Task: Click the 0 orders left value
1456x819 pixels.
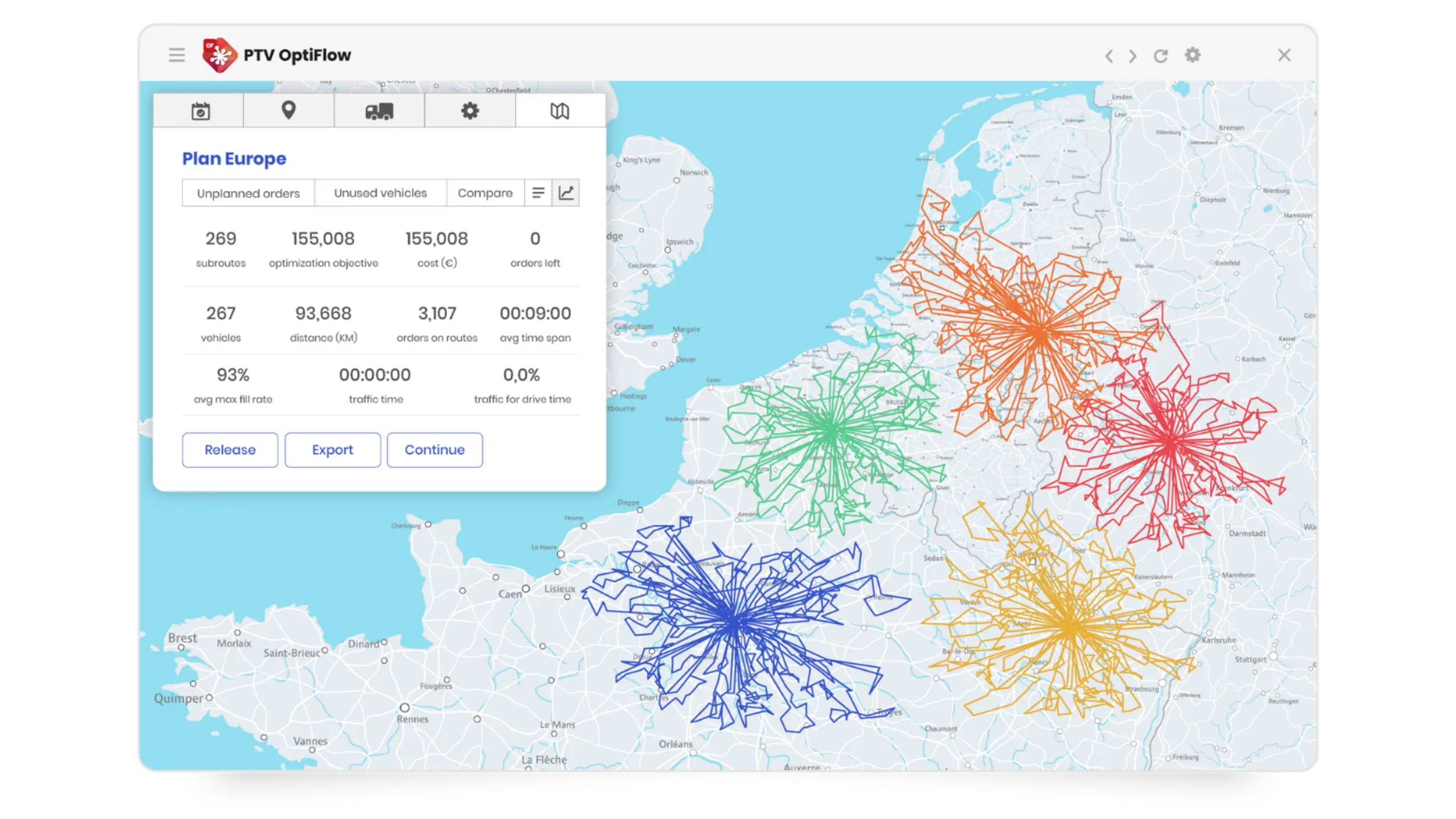Action: pyautogui.click(x=535, y=238)
